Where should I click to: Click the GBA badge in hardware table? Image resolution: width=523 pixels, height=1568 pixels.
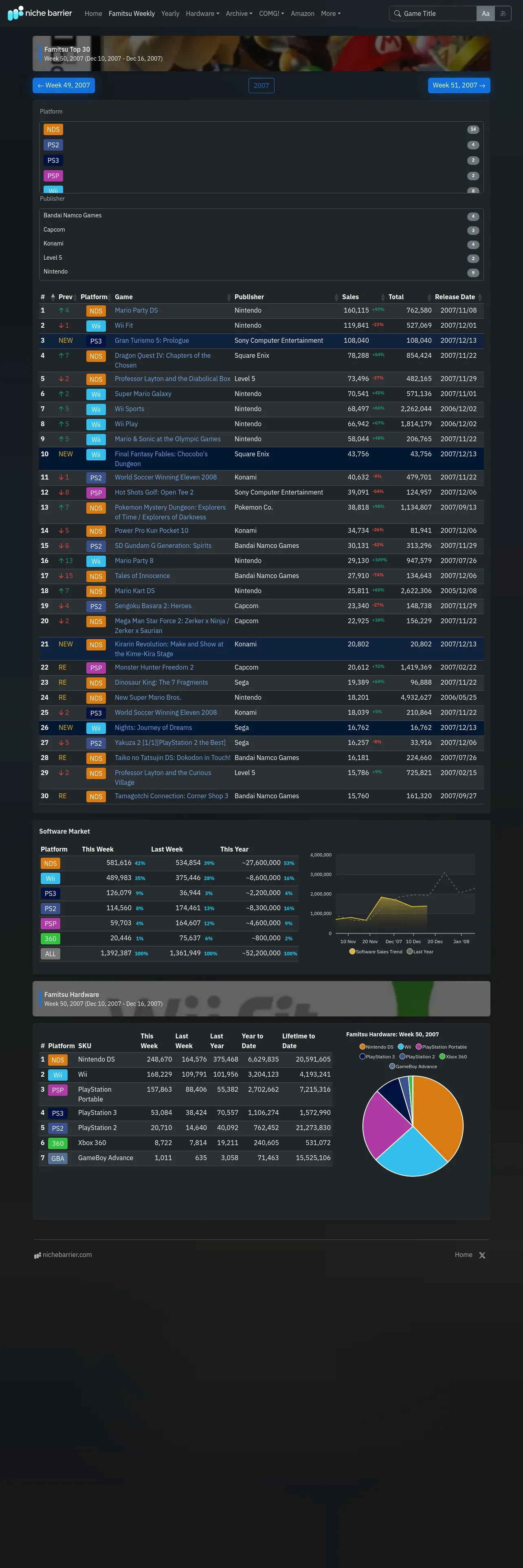click(58, 1158)
